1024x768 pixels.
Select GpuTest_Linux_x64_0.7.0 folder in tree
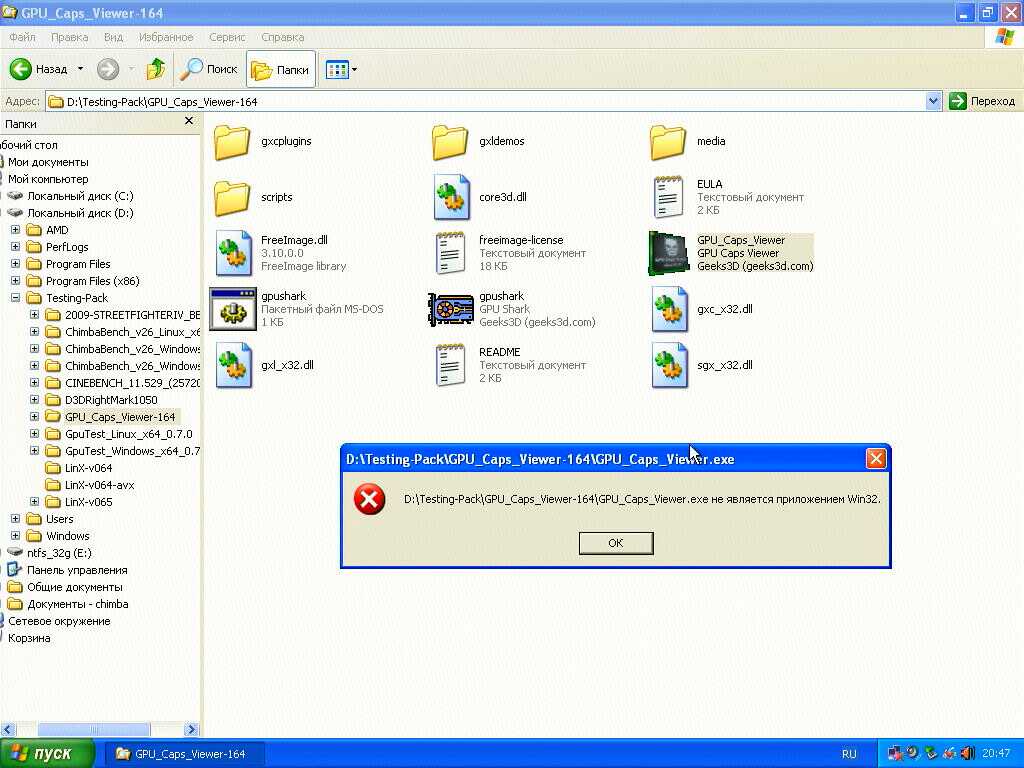click(128, 434)
